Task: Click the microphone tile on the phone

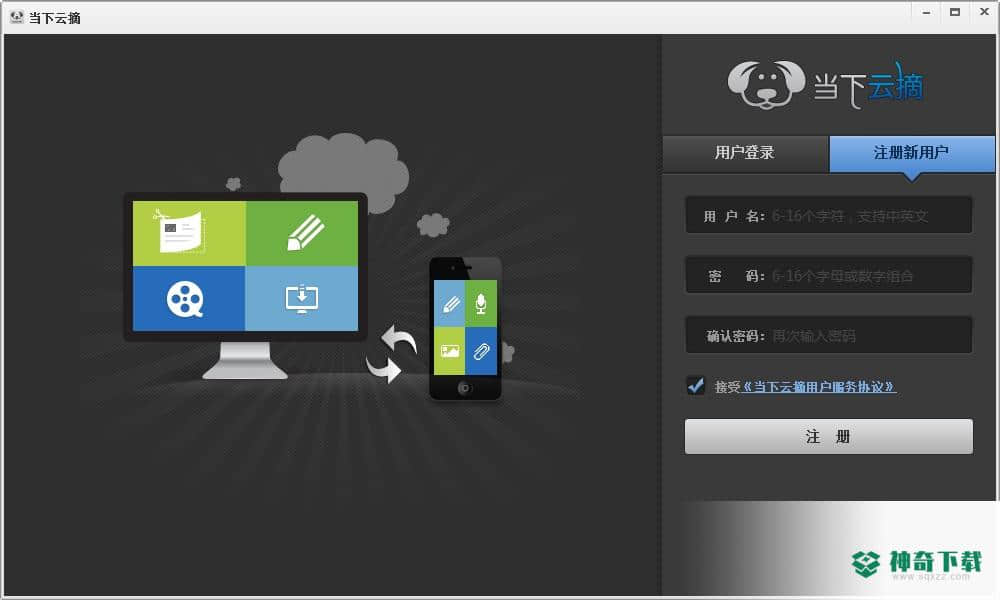Action: click(x=482, y=304)
